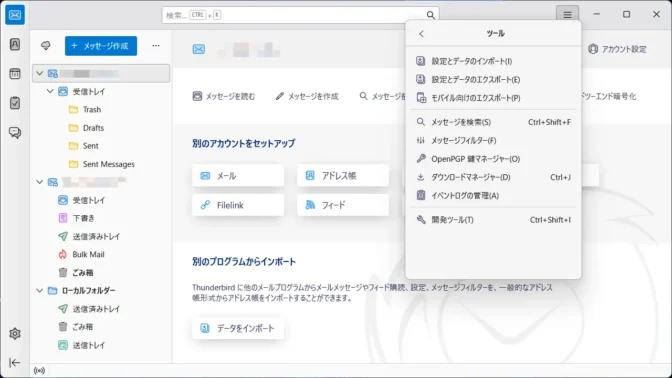Click the online status icon in status bar

(x=39, y=371)
